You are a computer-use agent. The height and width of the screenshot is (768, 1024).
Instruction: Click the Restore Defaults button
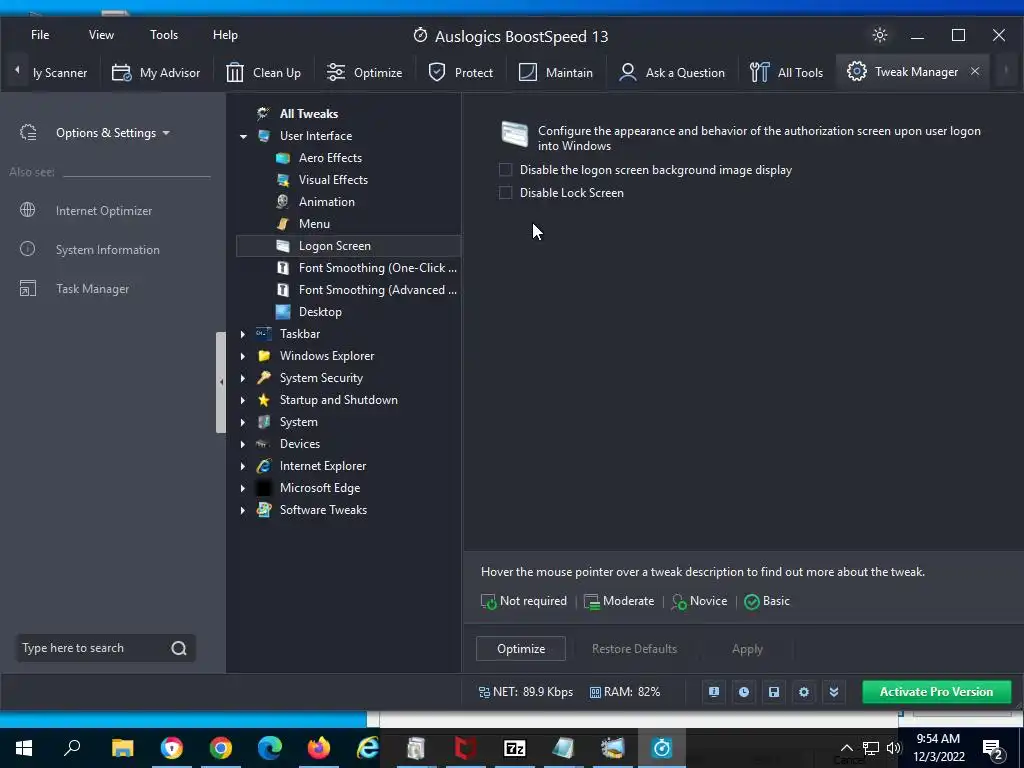(634, 648)
